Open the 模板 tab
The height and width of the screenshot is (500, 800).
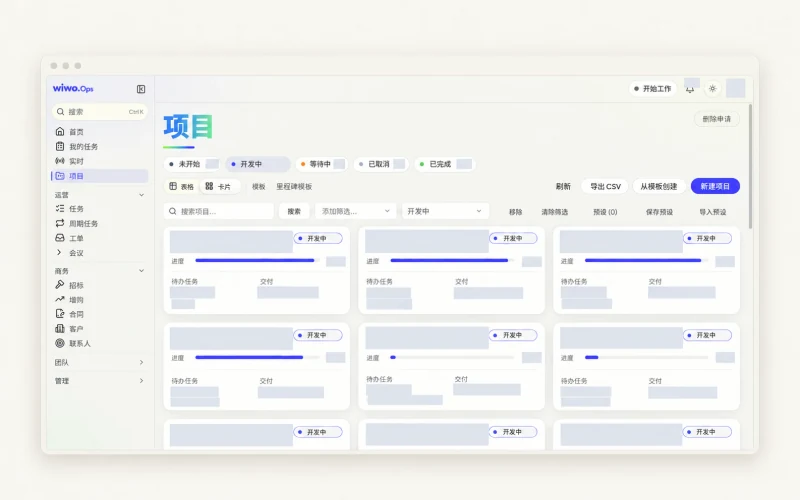pos(259,187)
